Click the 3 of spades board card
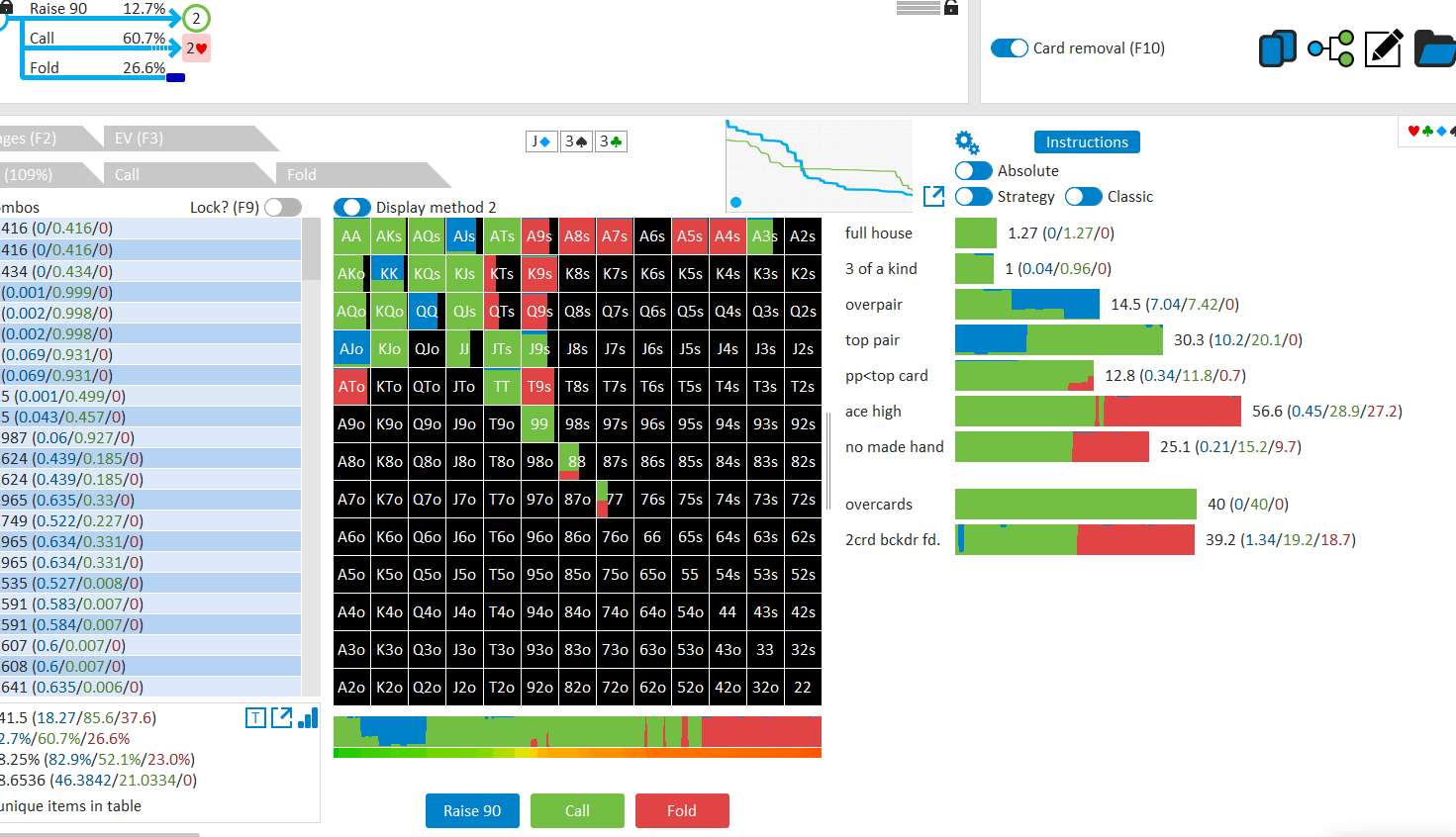Image resolution: width=1456 pixels, height=837 pixels. (x=576, y=141)
